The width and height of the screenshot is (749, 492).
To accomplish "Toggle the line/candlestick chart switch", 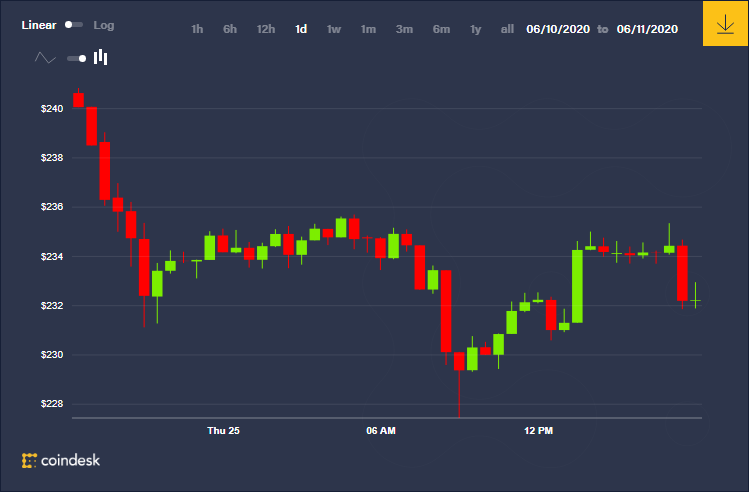I will [x=76, y=58].
